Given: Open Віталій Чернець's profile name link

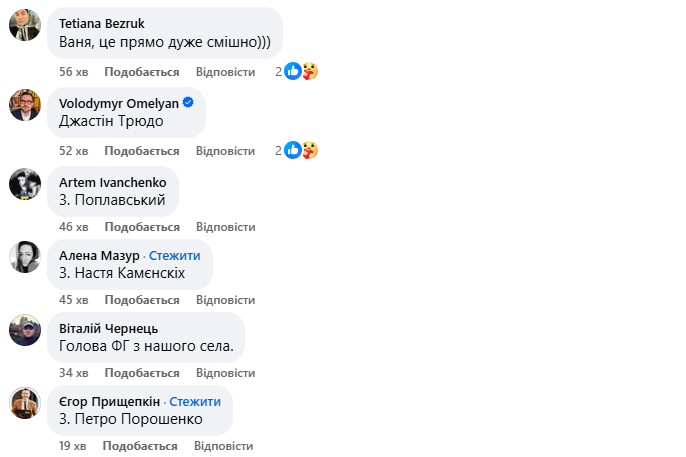Looking at the screenshot, I should point(108,328).
